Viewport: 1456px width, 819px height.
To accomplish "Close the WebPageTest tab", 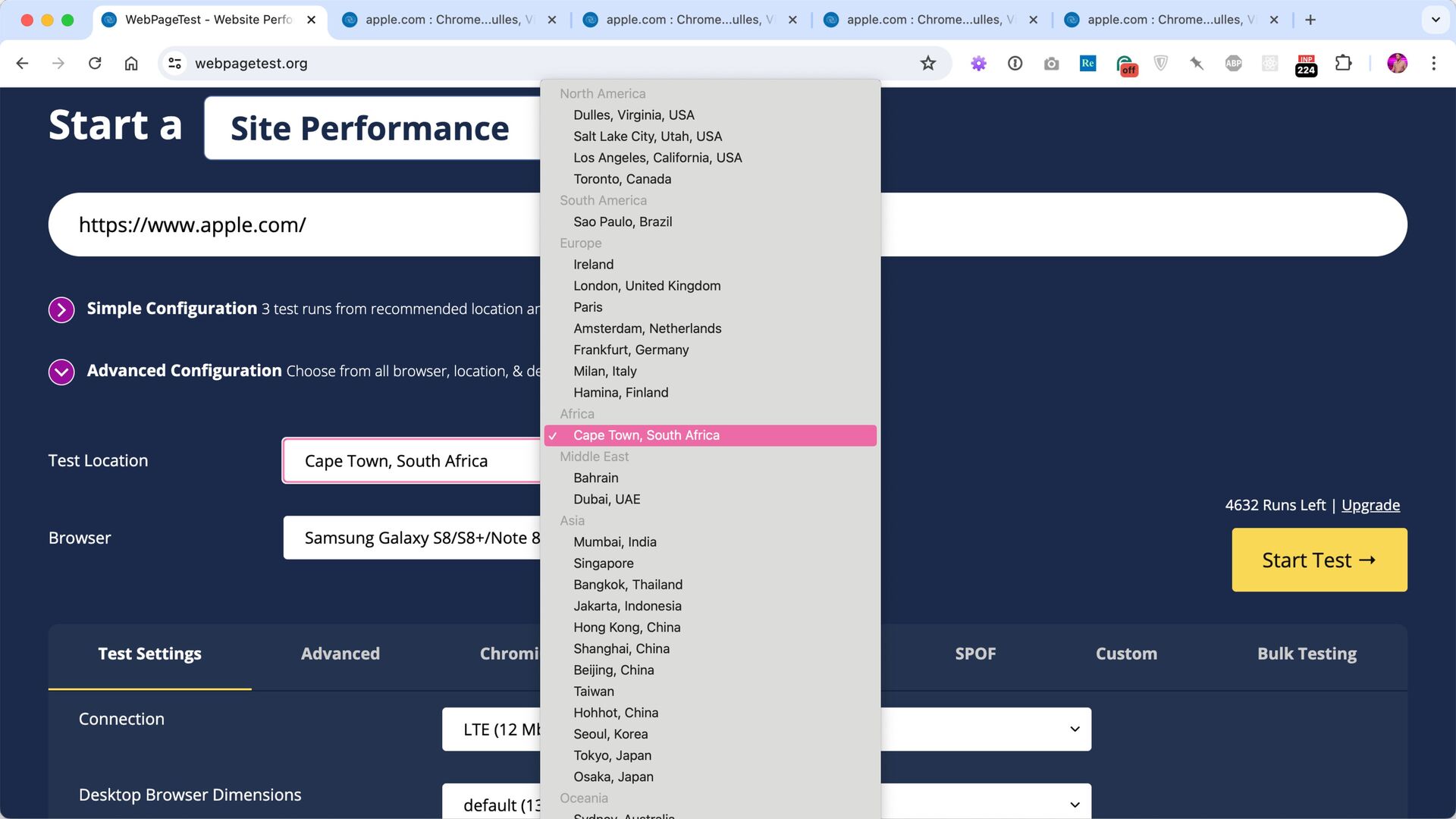I will pyautogui.click(x=311, y=20).
